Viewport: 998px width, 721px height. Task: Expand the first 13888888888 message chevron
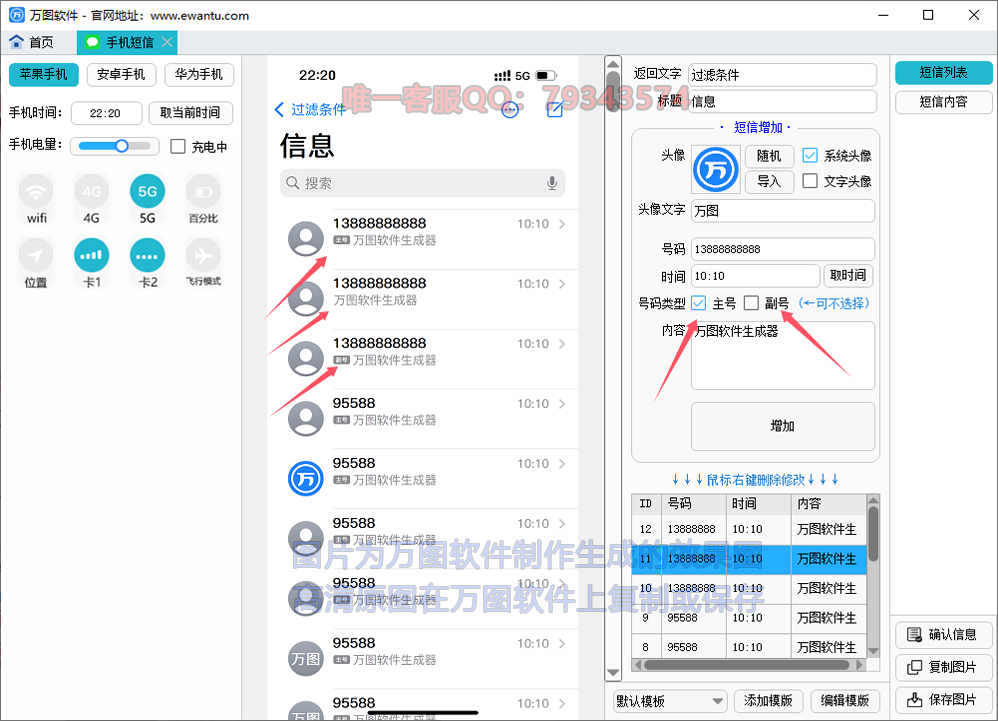click(562, 224)
